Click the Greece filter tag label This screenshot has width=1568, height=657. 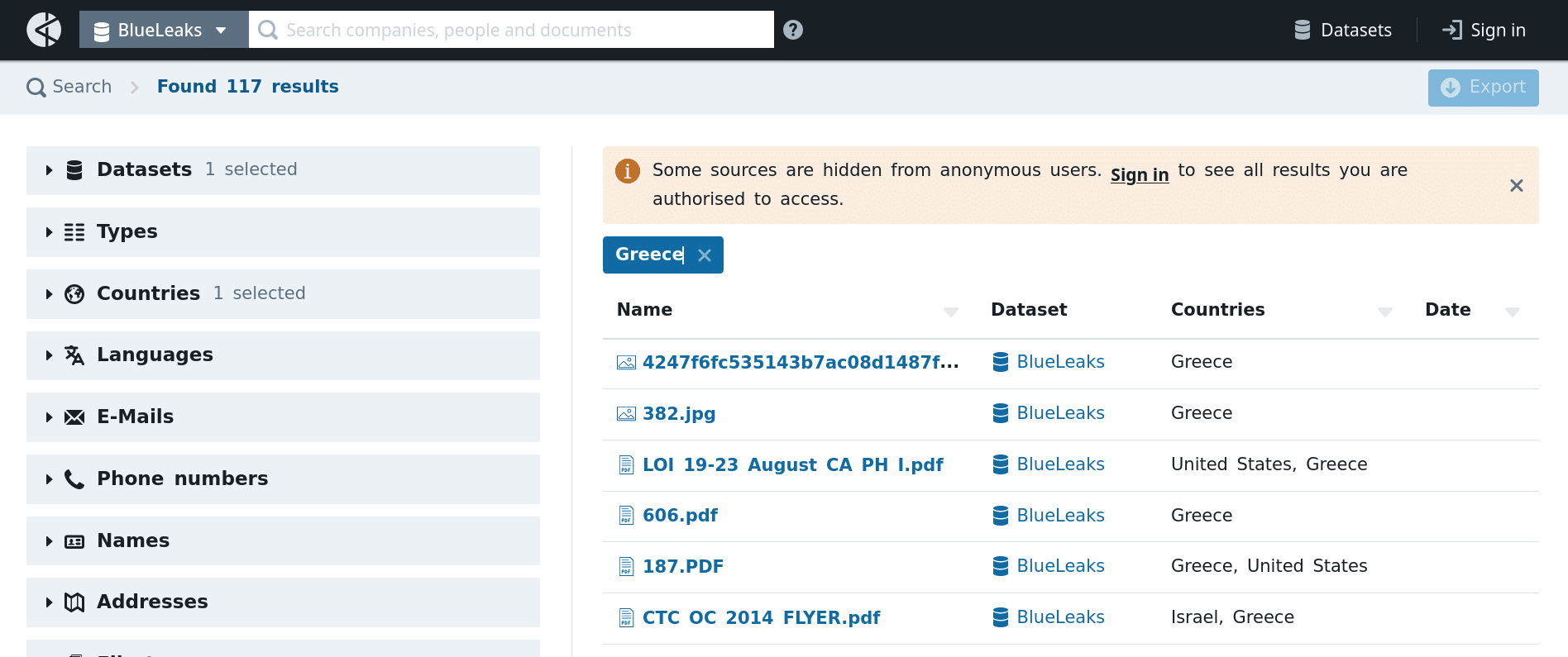pyautogui.click(x=649, y=255)
